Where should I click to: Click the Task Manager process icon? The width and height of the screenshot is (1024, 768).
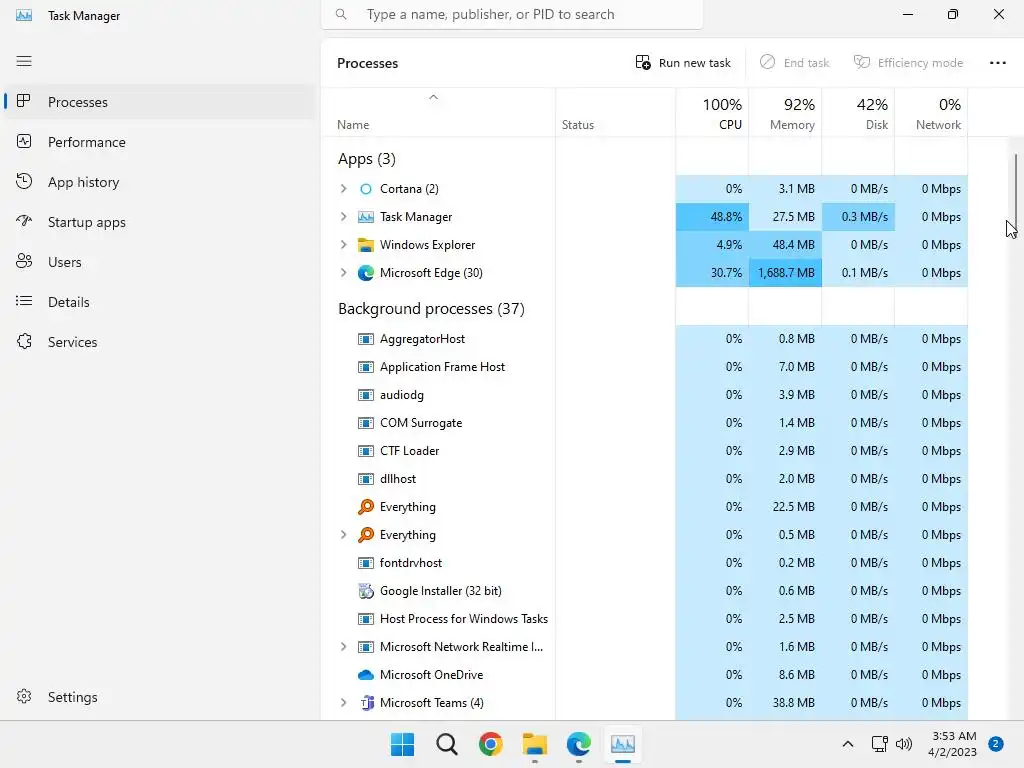coord(366,217)
